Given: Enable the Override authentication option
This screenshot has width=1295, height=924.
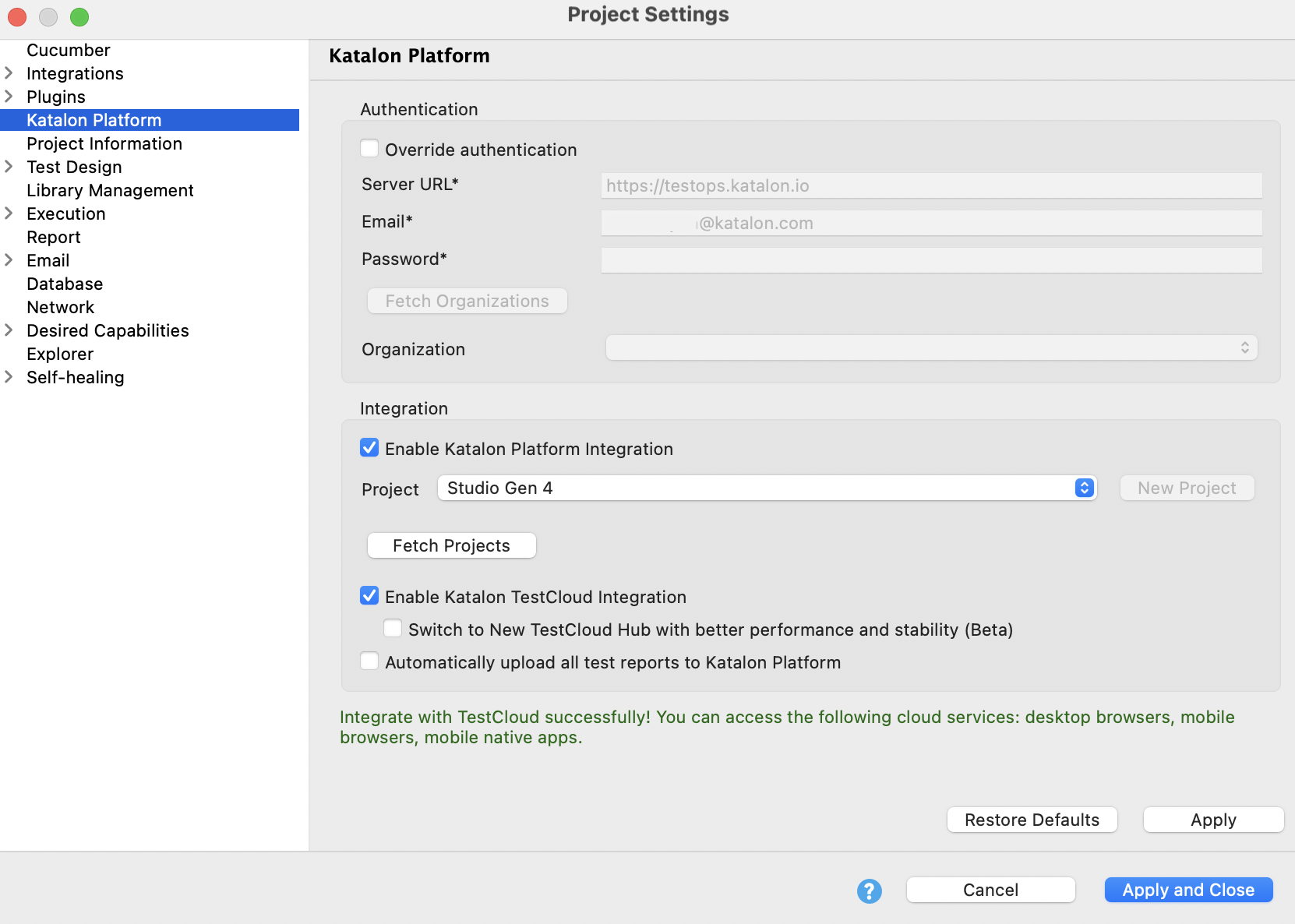Looking at the screenshot, I should (x=370, y=148).
